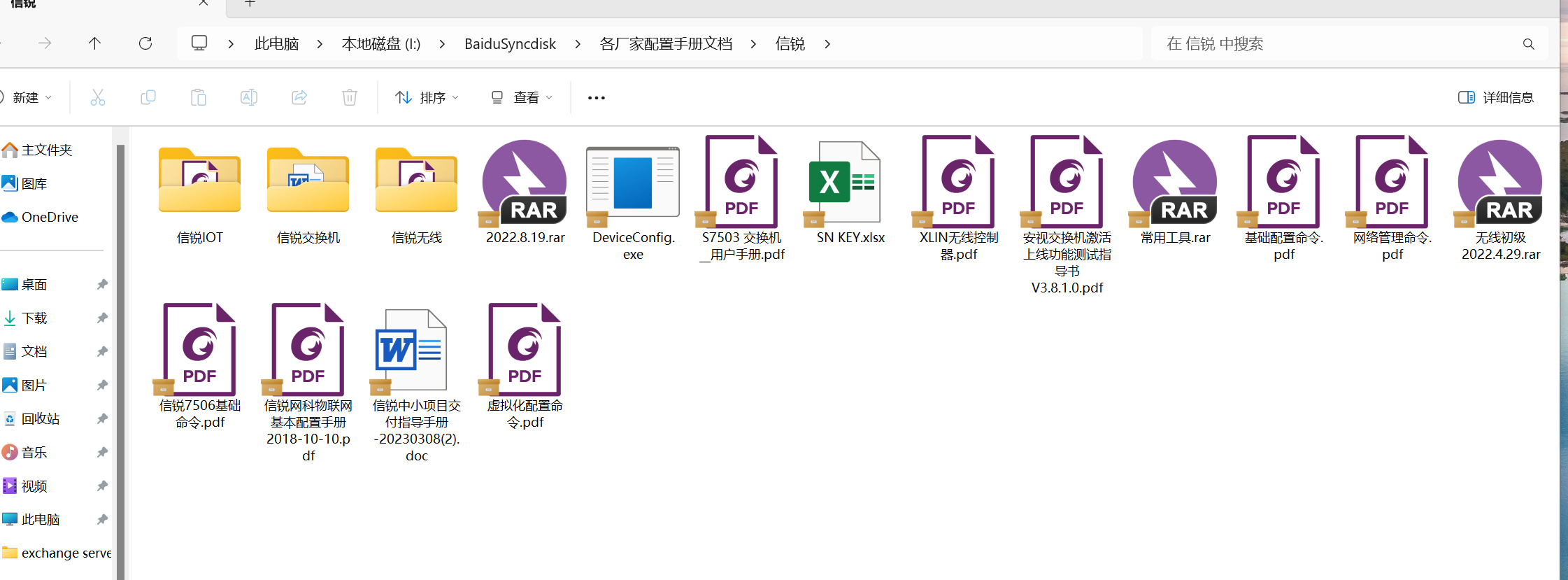The height and width of the screenshot is (580, 1568).
Task: Open 视频 in the sidebar
Action: click(25, 486)
